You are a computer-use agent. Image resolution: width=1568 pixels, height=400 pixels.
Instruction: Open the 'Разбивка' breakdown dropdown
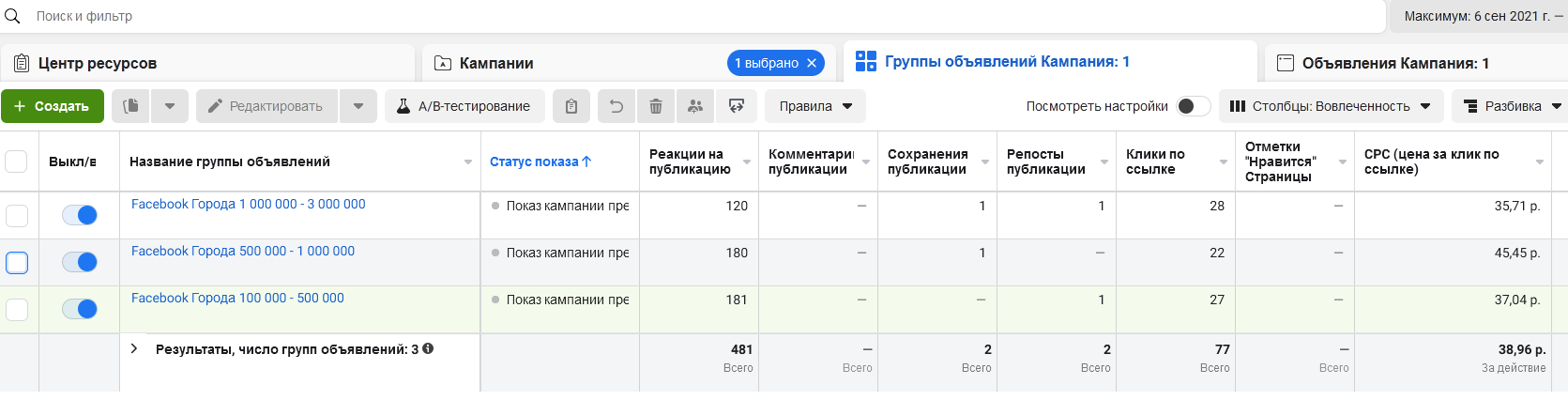click(x=1510, y=106)
